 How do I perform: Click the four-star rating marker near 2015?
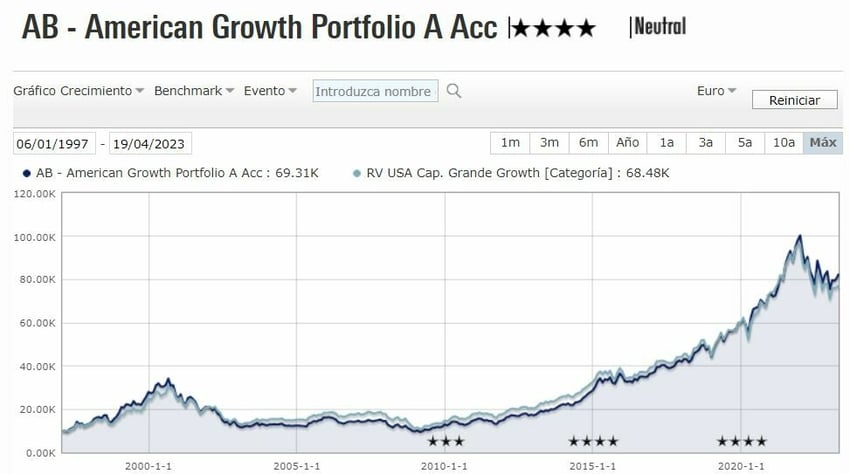(x=593, y=441)
